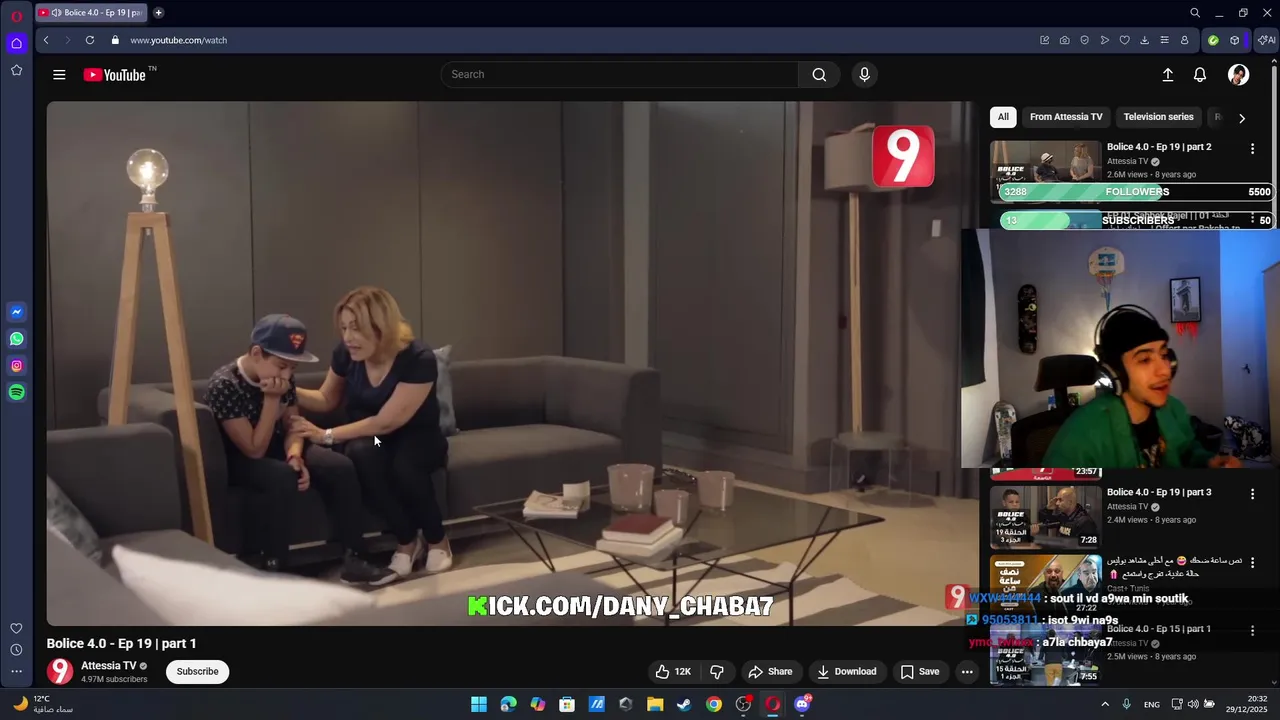This screenshot has height=720, width=1280.
Task: Switch to the Bolice 4.0 browser tab
Action: pos(90,13)
